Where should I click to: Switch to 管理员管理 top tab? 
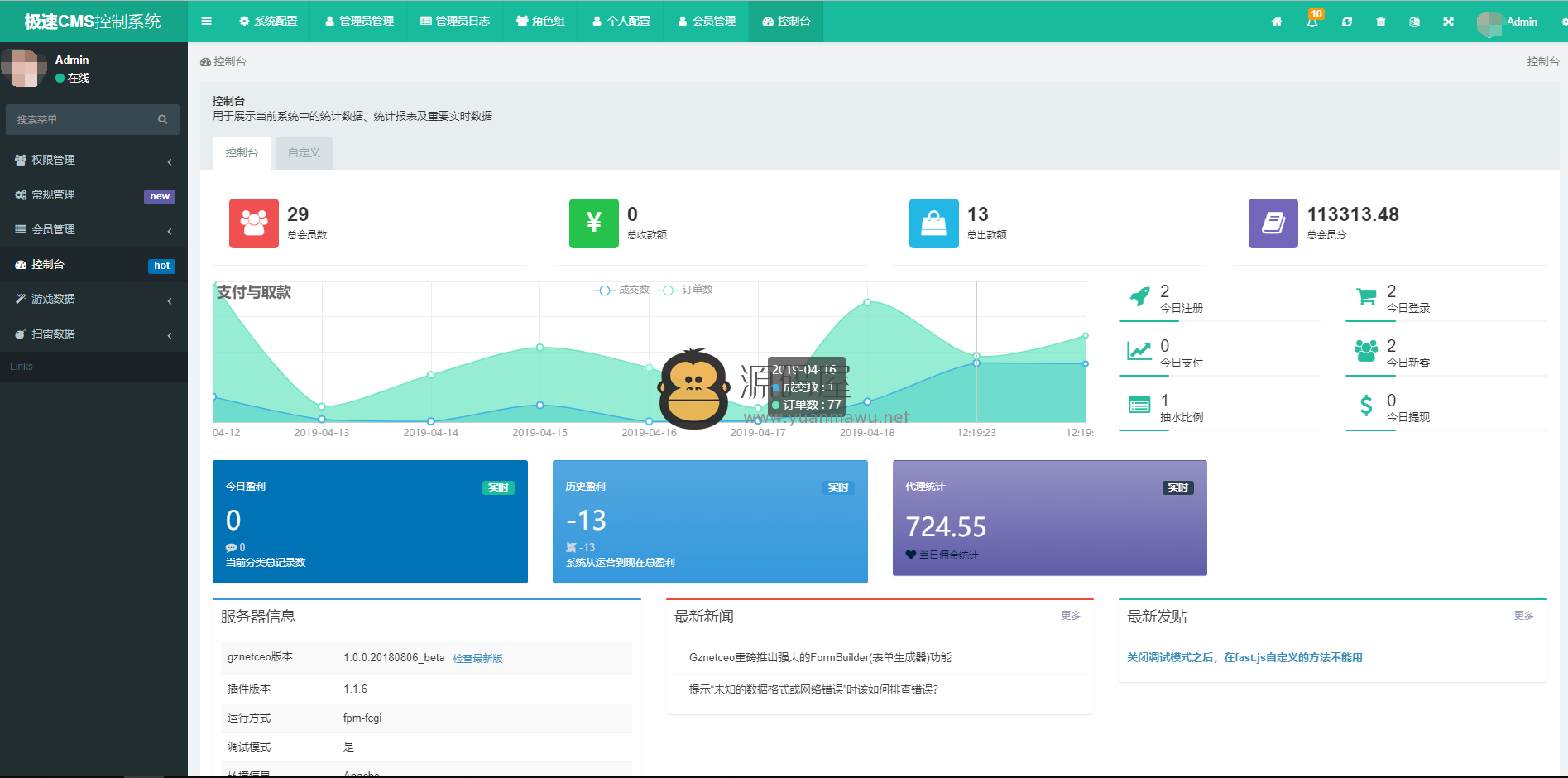coord(359,22)
